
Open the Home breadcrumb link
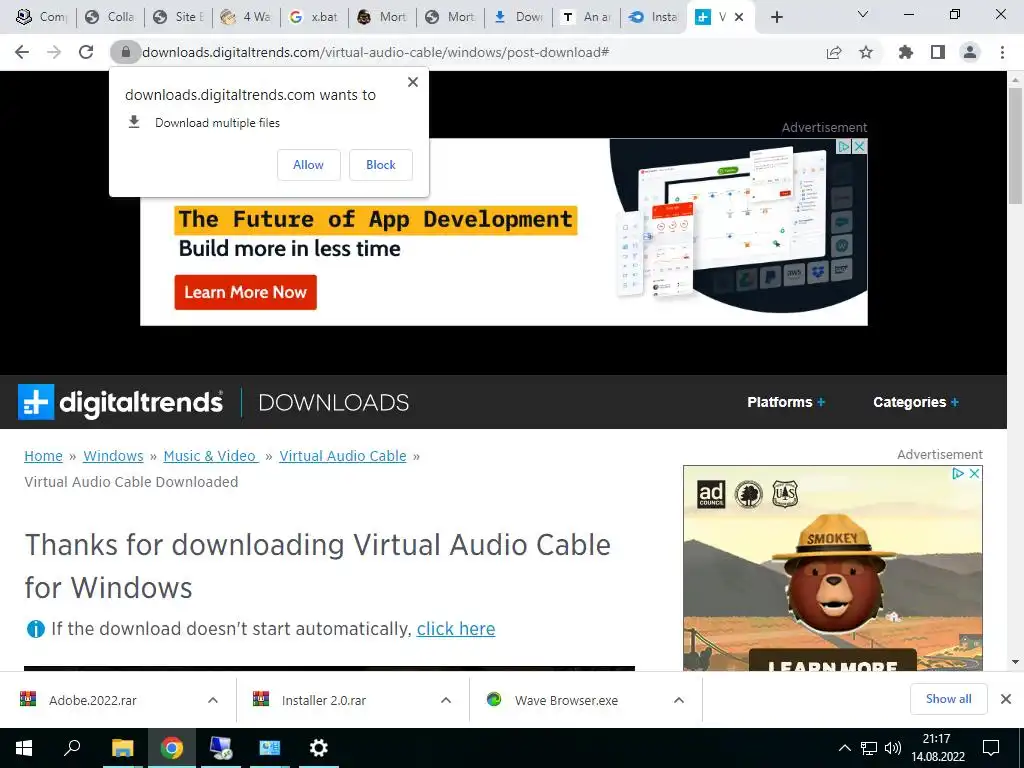point(43,456)
